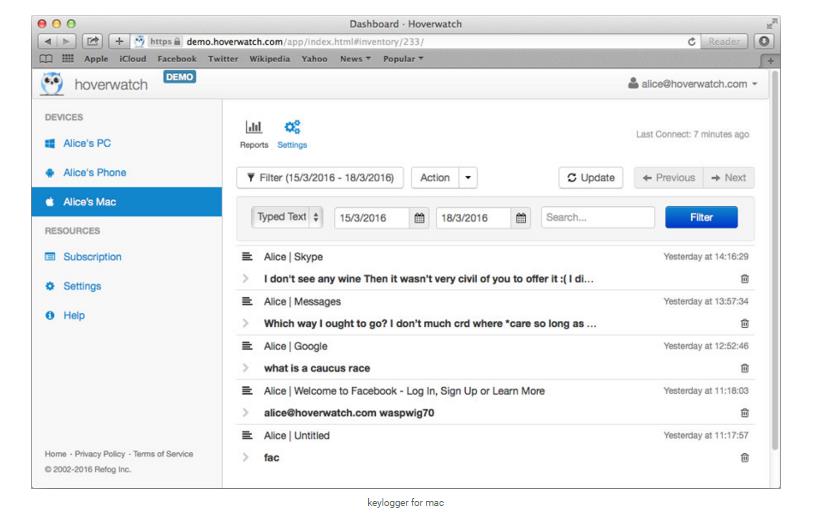The image size is (840, 525).
Task: Open the Popular bookmarks dropdown
Action: (403, 58)
